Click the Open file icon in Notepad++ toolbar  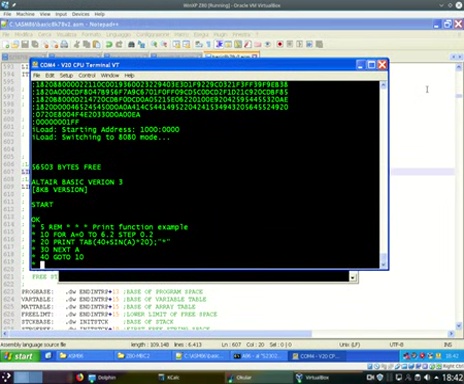pos(15,44)
